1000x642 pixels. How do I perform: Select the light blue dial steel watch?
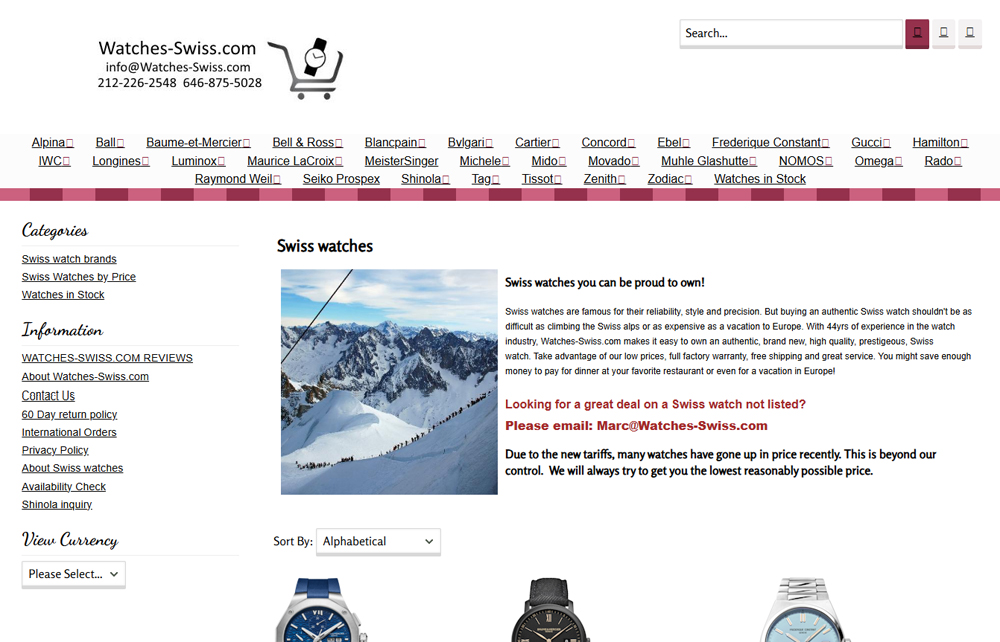click(804, 610)
